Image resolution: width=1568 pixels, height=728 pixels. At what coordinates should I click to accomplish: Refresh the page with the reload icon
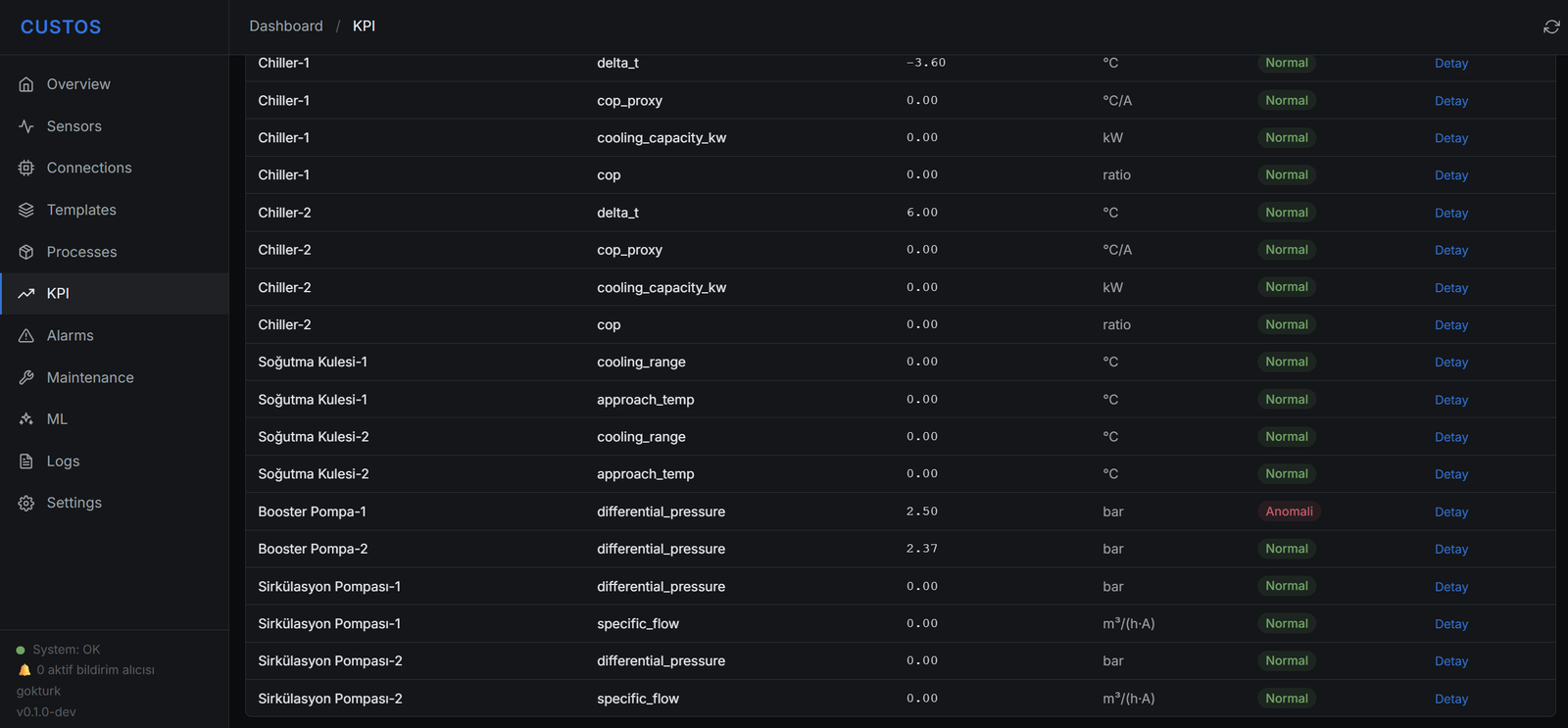[1551, 26]
